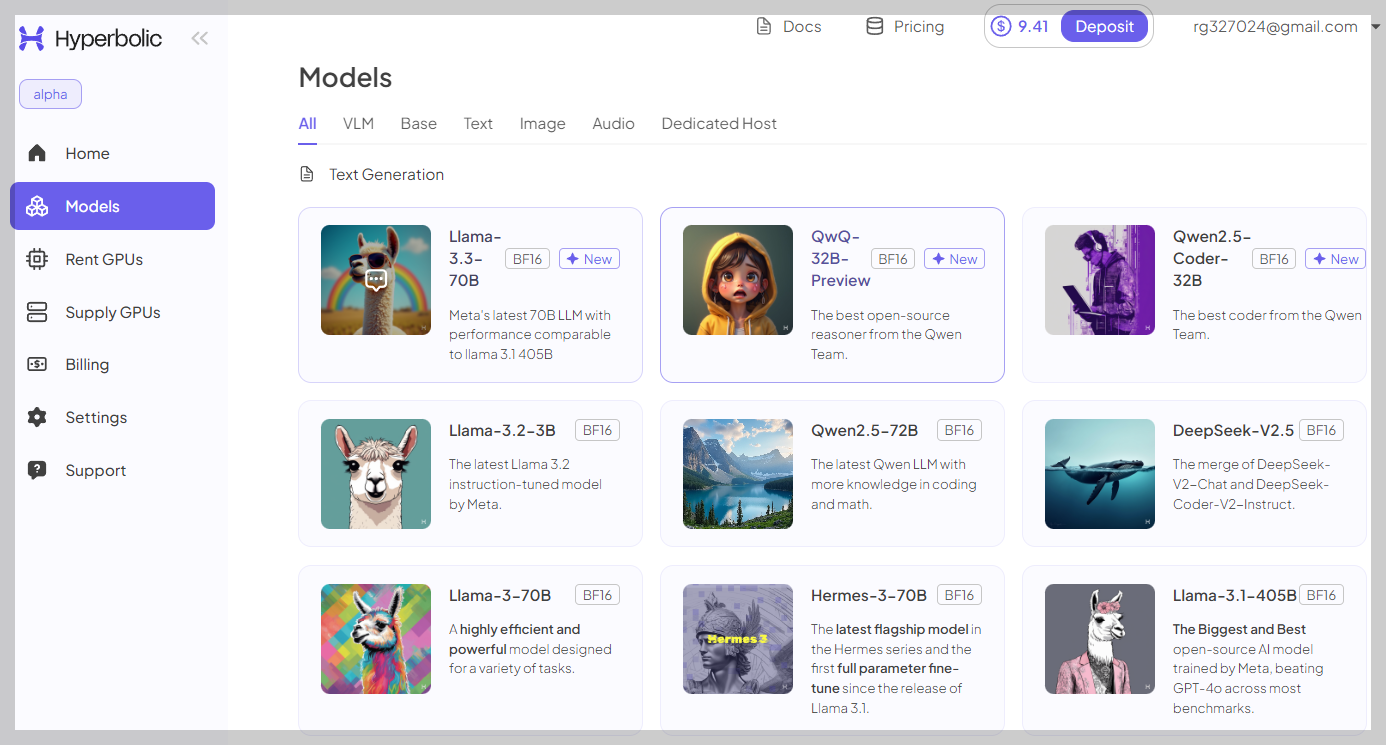Click the New badge on Llama-3.3-70B
The image size is (1386, 745).
point(589,259)
